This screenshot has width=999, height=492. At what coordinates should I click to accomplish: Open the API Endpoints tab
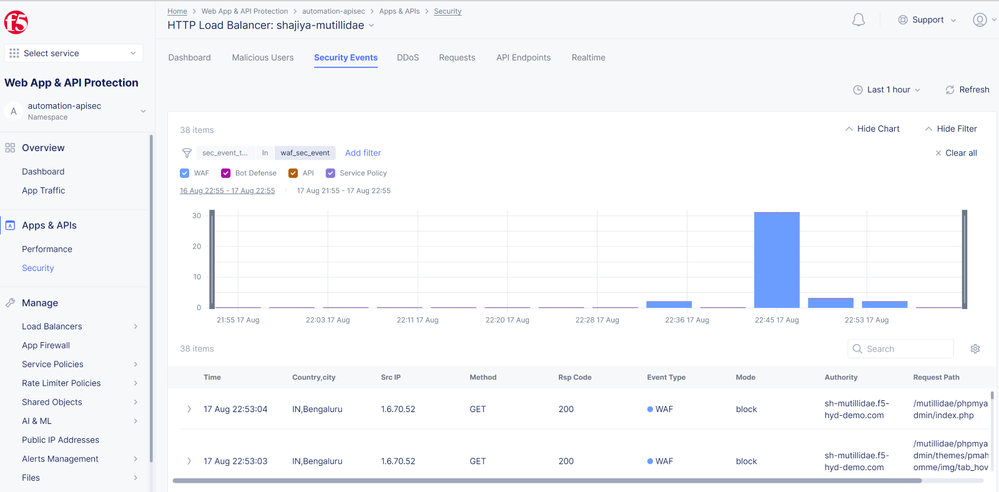tap(523, 58)
